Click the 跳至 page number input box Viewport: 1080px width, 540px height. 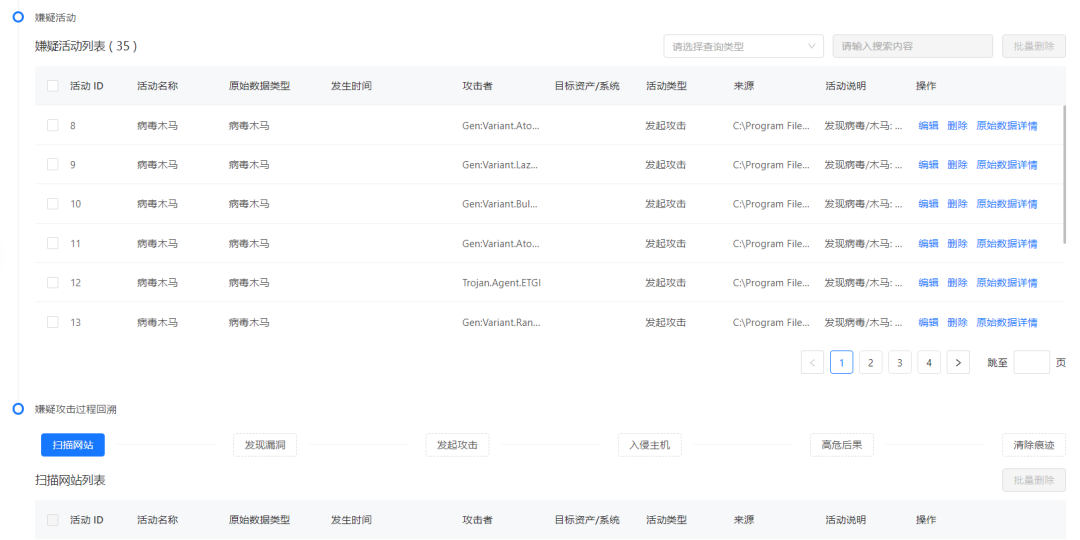[x=1031, y=363]
